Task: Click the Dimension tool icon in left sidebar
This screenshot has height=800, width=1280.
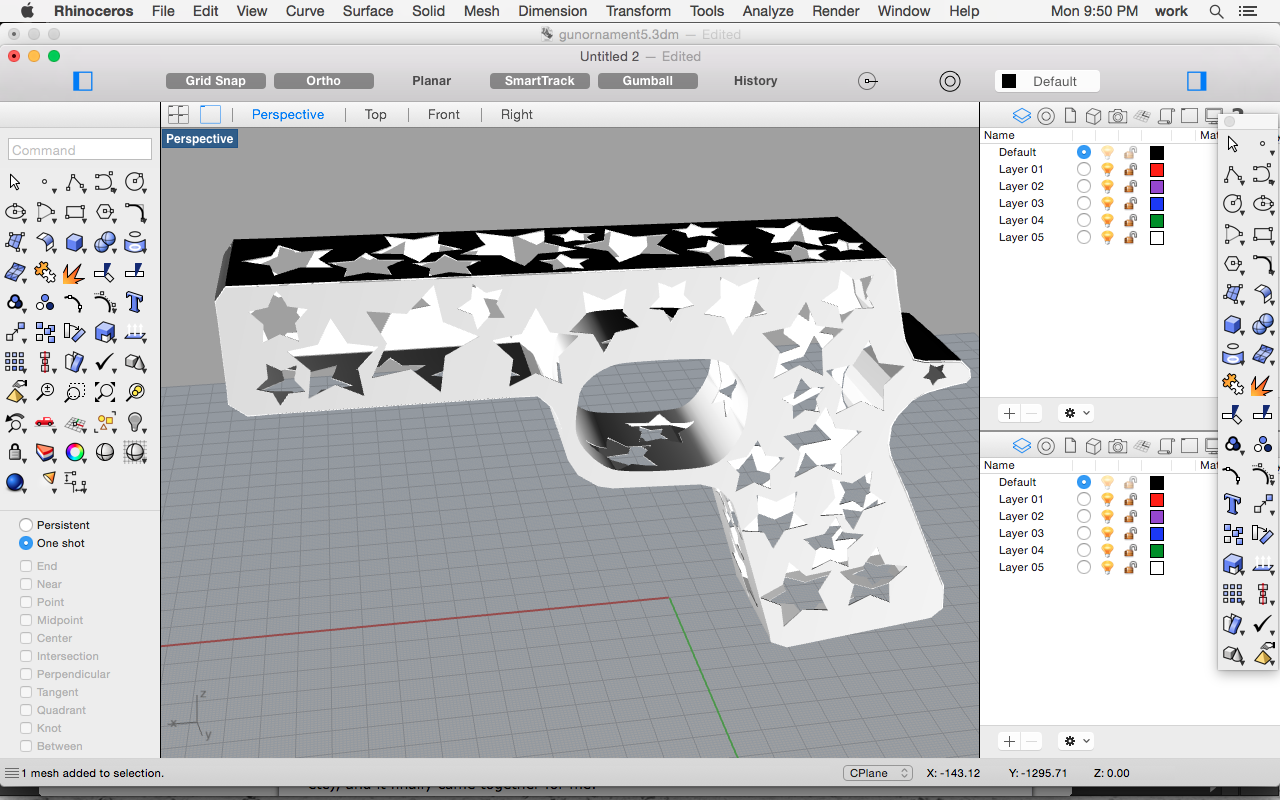Action: pos(75,483)
